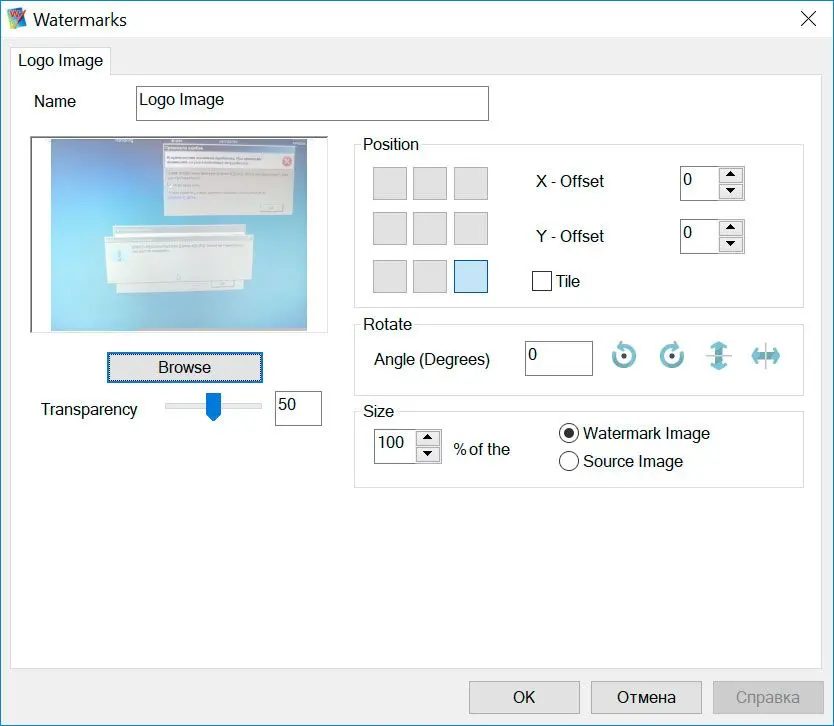834x726 pixels.
Task: Select middle-left position square
Action: [x=390, y=229]
